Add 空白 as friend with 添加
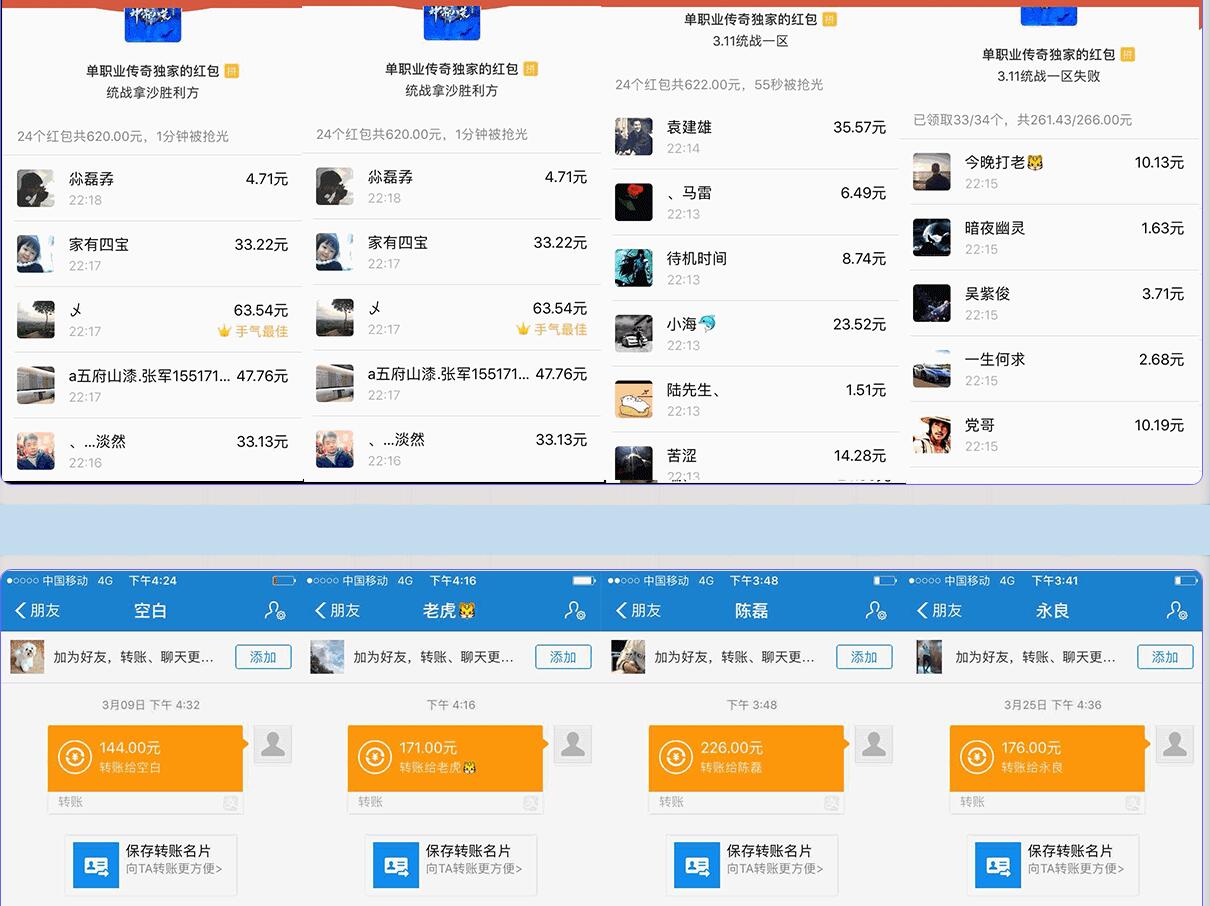Image resolution: width=1210 pixels, height=906 pixels. pyautogui.click(x=263, y=657)
